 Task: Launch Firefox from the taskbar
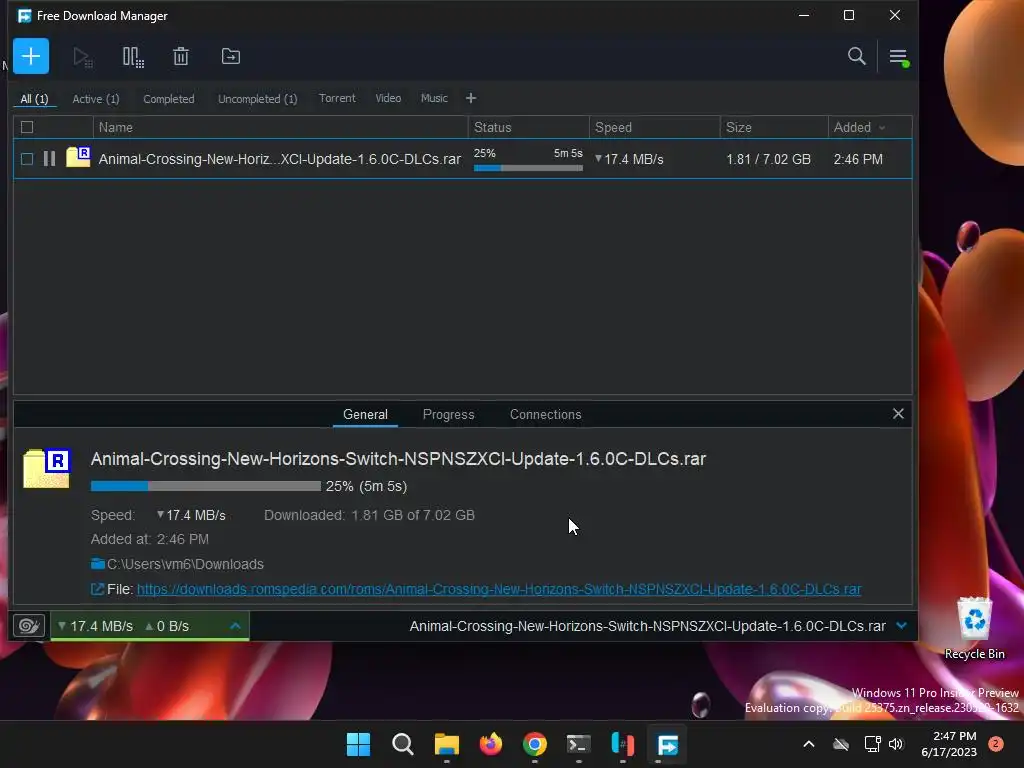[490, 744]
